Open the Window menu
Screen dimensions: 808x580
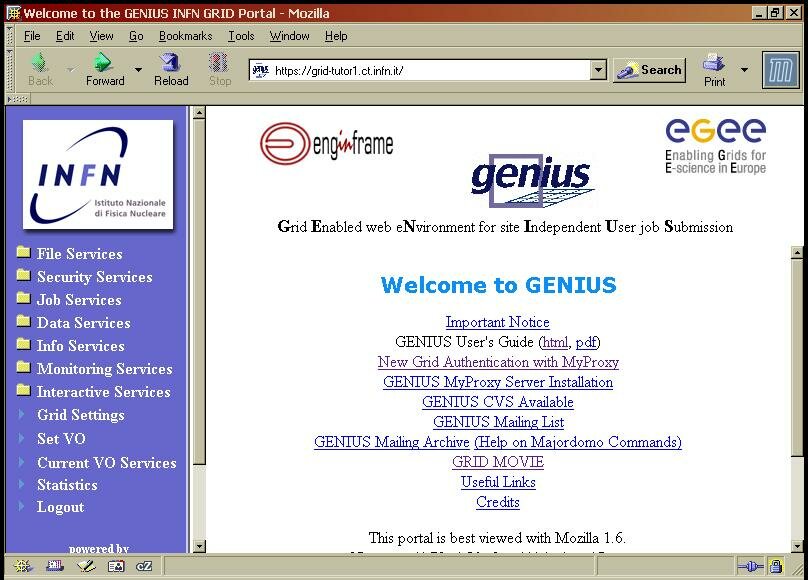click(290, 36)
